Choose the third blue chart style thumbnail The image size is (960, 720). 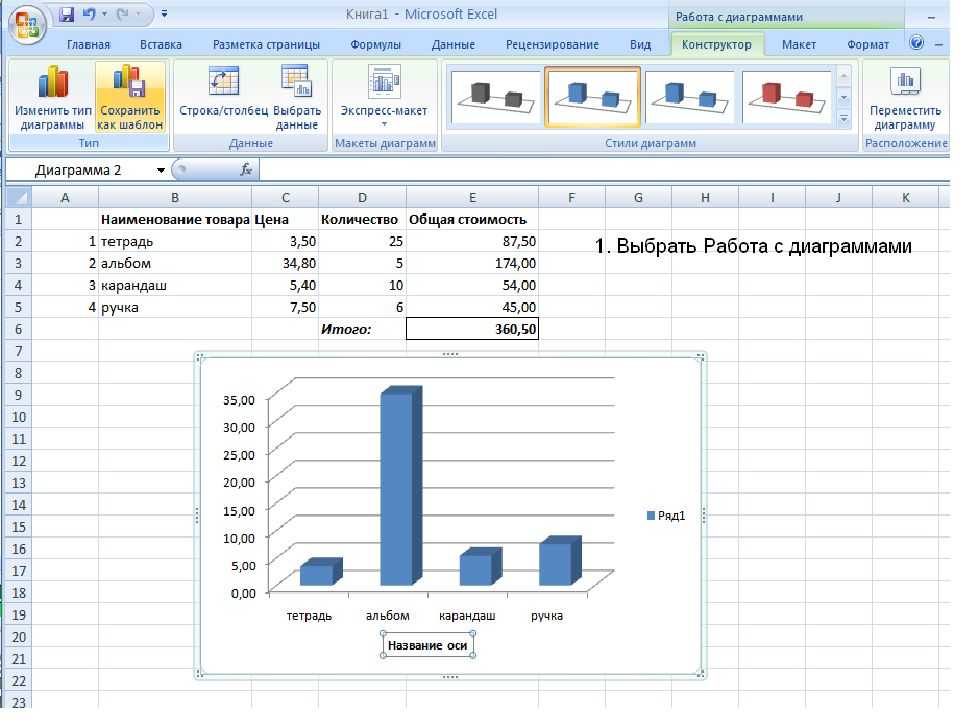[x=689, y=97]
